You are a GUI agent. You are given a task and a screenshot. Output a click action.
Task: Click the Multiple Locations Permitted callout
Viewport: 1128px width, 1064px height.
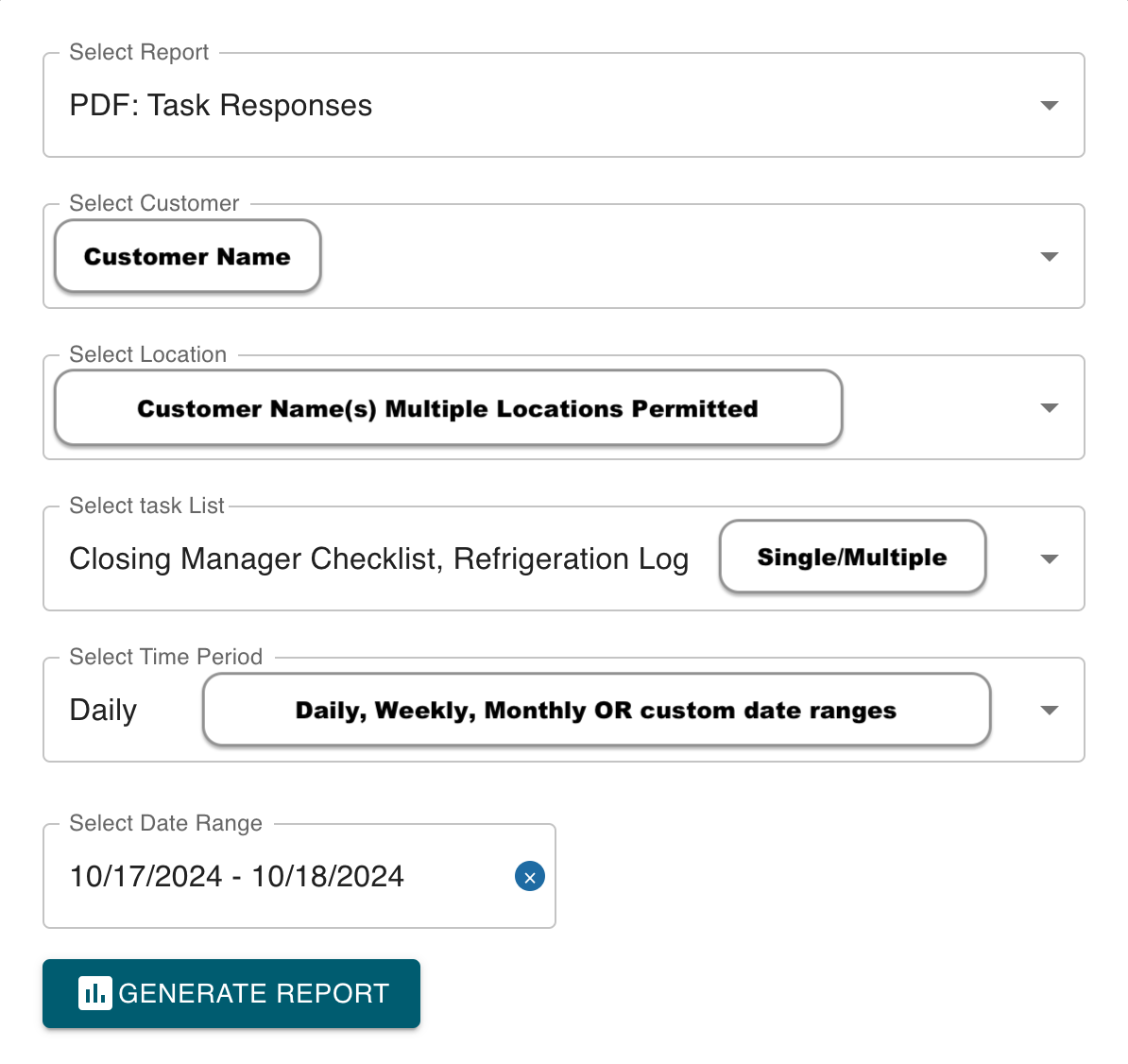point(448,408)
